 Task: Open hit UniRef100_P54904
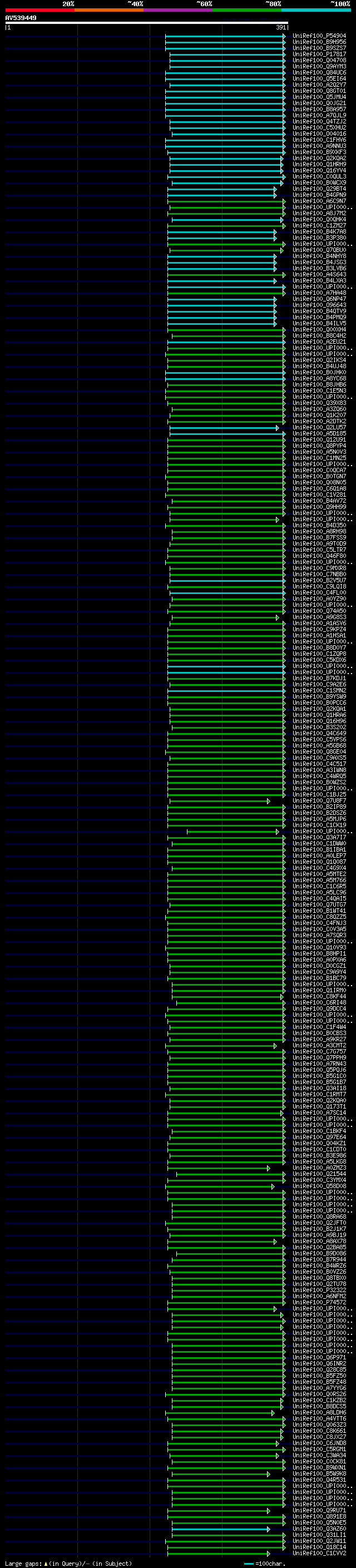point(319,36)
